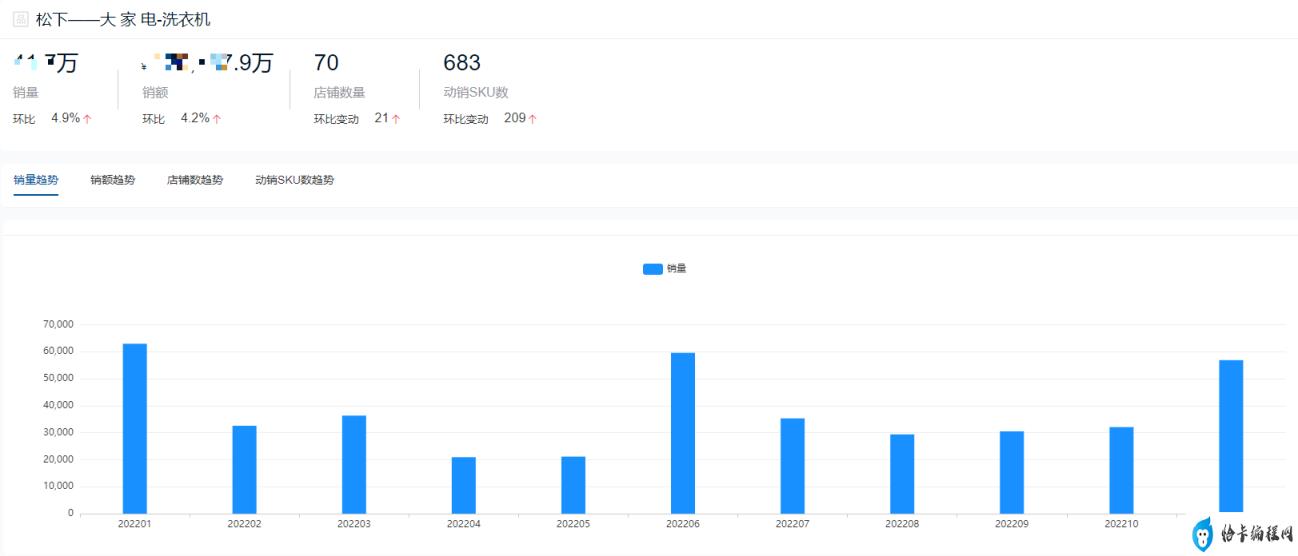Viewport: 1298px width, 556px height.
Task: Click the 店铺数量 value 70
Action: [x=326, y=63]
